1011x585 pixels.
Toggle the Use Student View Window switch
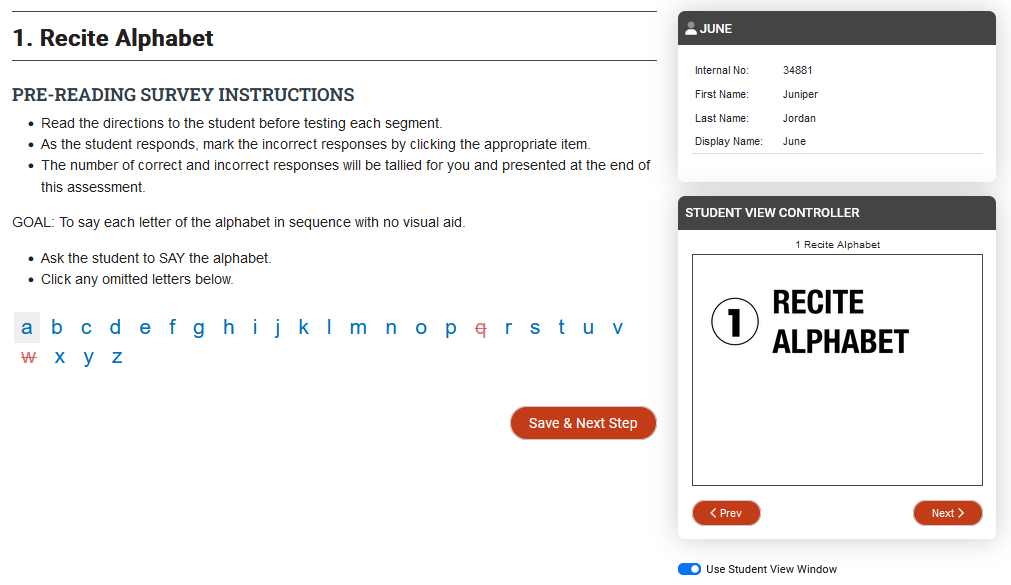(689, 569)
